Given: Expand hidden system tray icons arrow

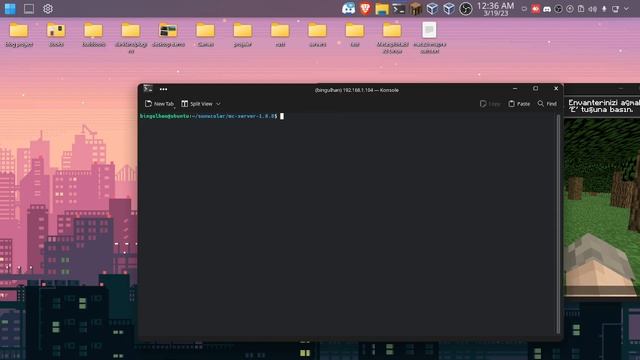Looking at the screenshot, I should click(627, 9).
